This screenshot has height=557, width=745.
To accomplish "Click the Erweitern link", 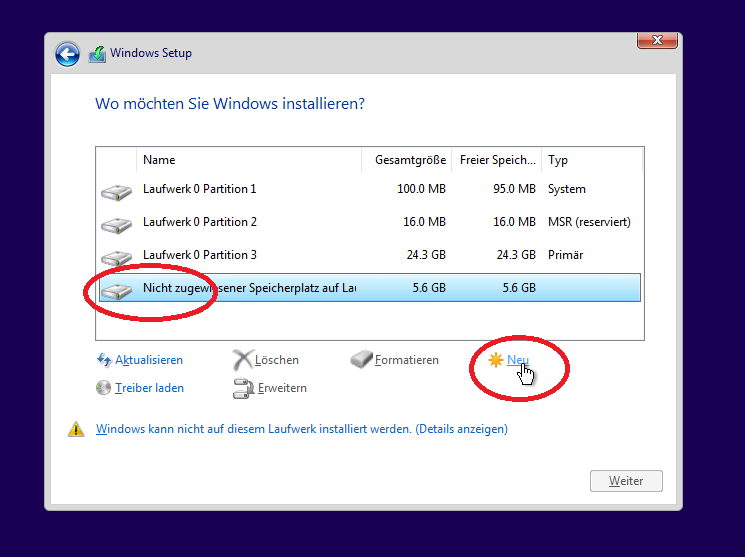I will [x=282, y=388].
